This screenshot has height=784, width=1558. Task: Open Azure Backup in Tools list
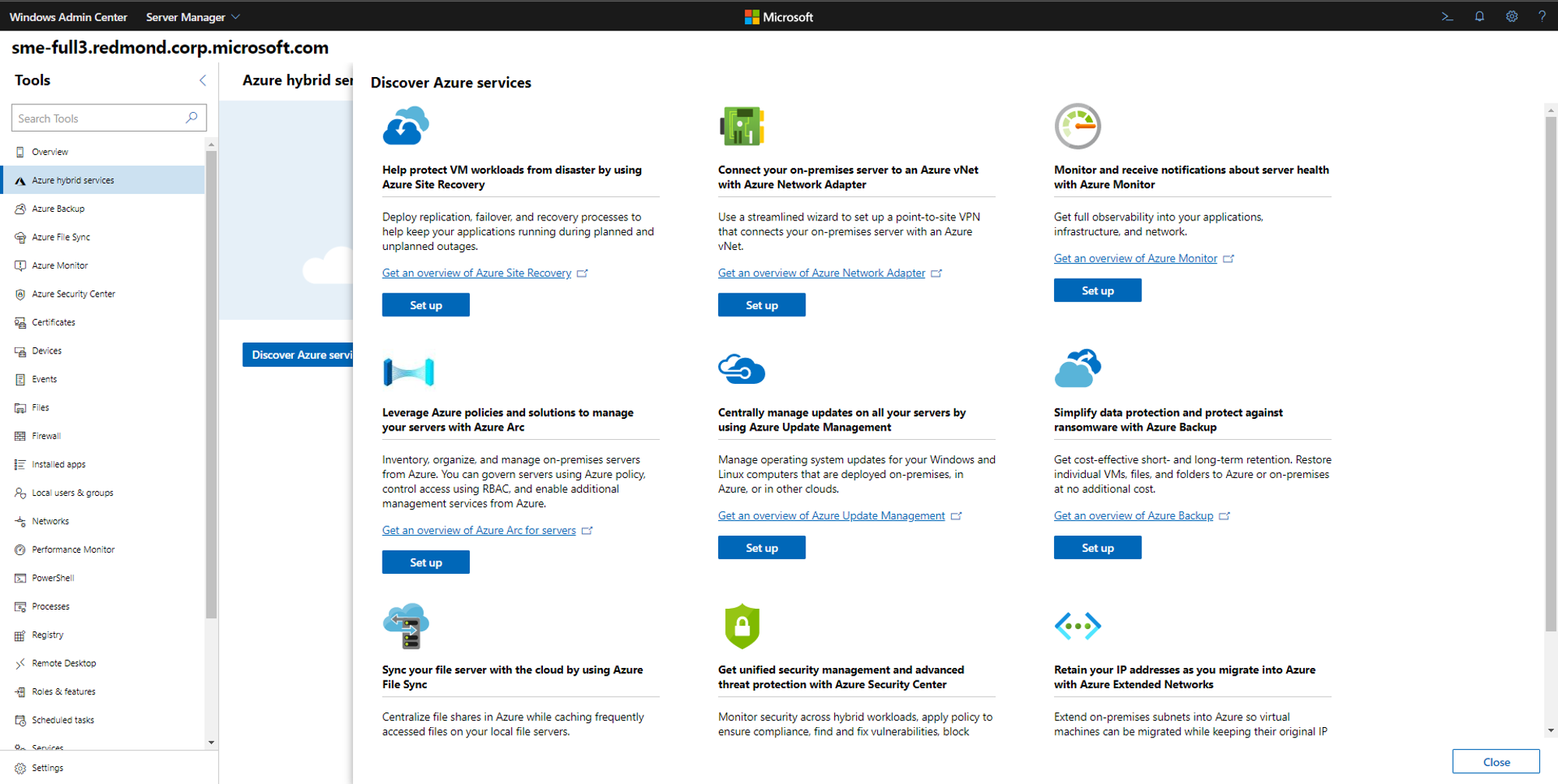103,209
